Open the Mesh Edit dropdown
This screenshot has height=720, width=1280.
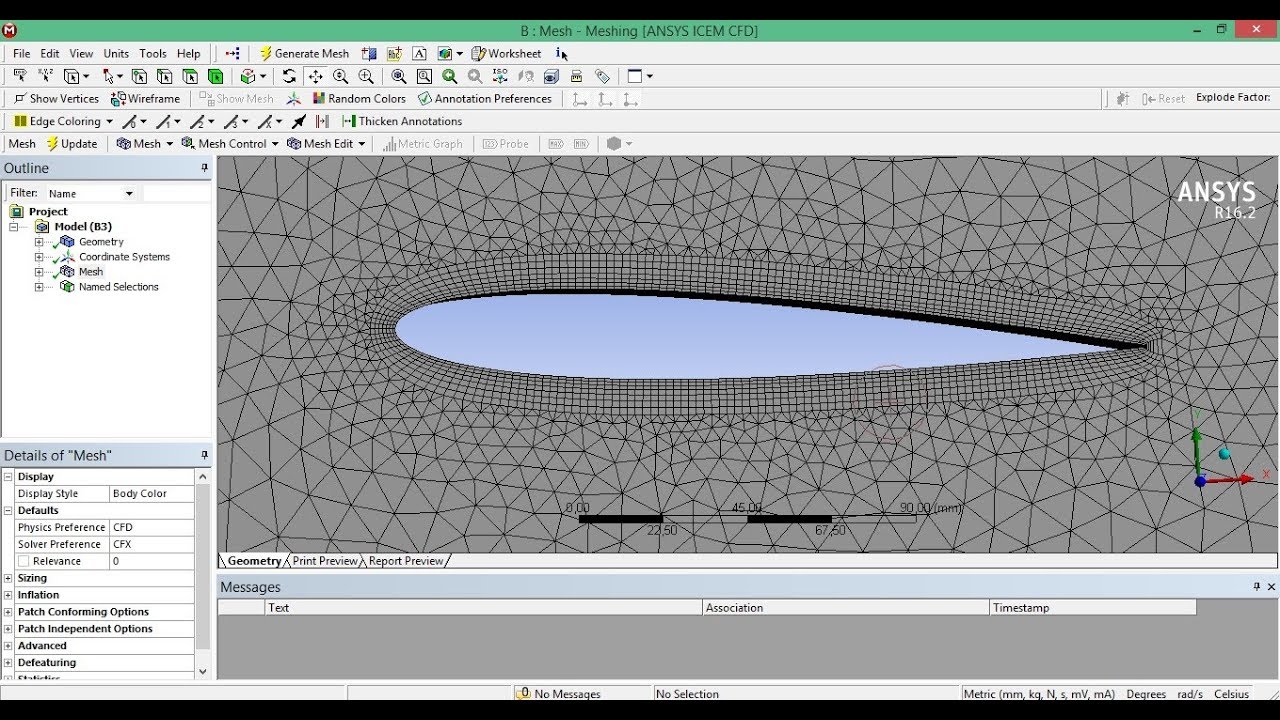tap(326, 144)
